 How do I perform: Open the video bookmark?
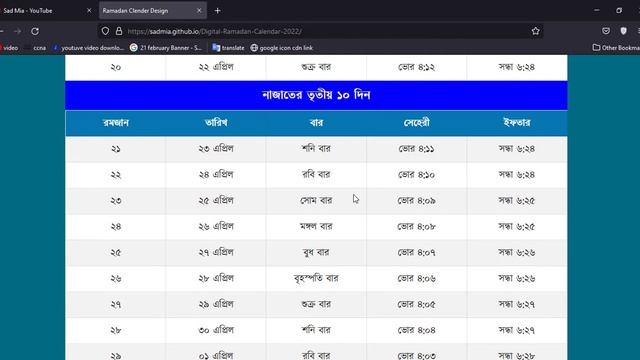coord(10,48)
